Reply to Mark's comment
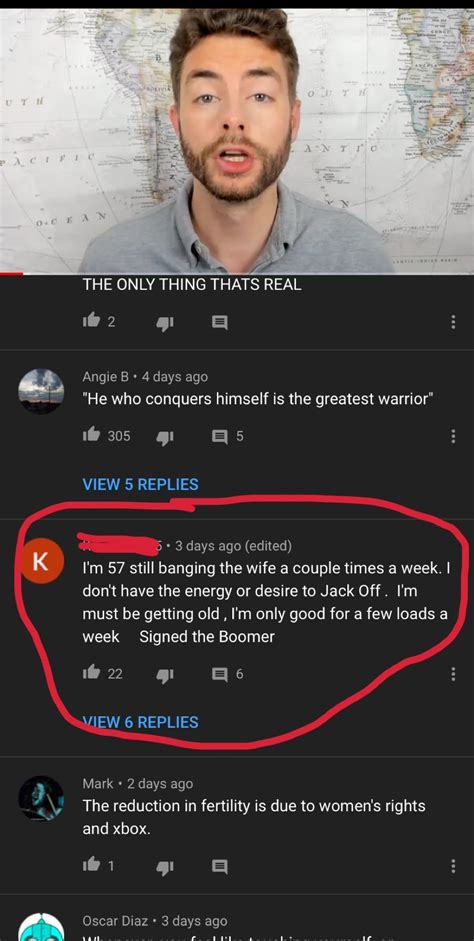474x941 pixels. click(220, 866)
